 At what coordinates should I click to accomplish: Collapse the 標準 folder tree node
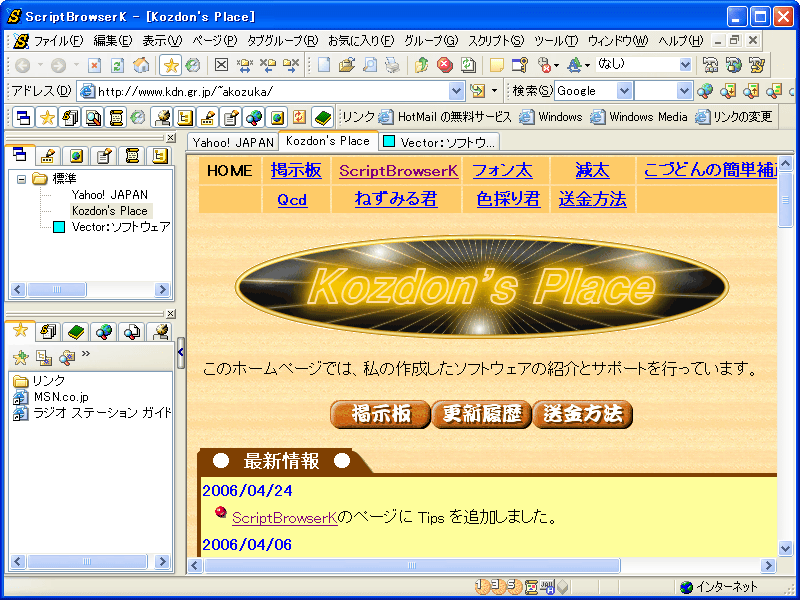point(21,179)
